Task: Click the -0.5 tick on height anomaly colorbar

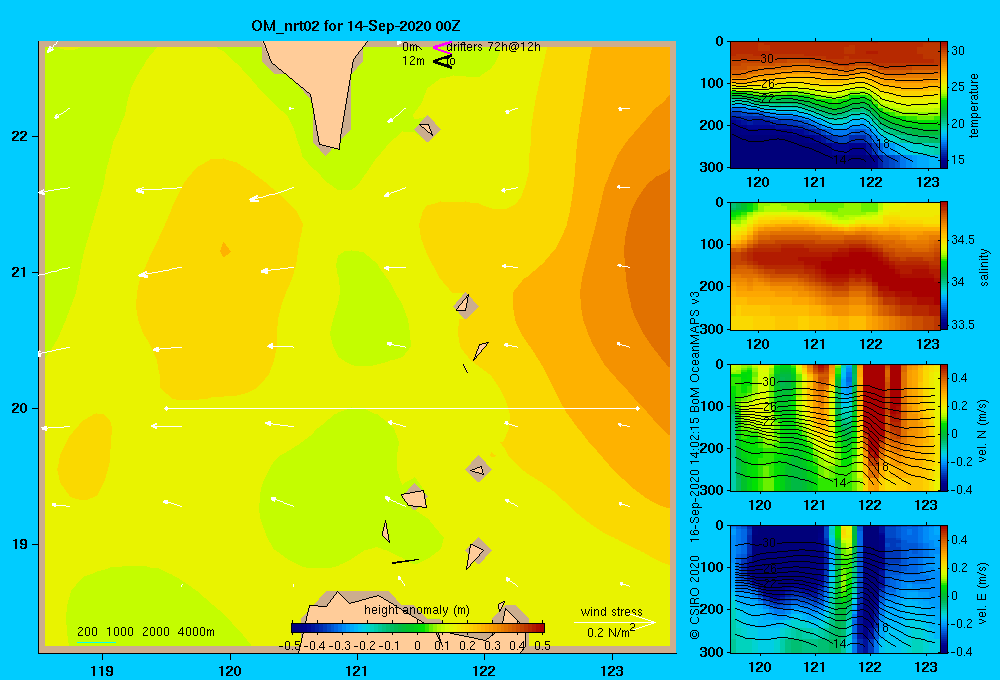Action: pos(289,646)
